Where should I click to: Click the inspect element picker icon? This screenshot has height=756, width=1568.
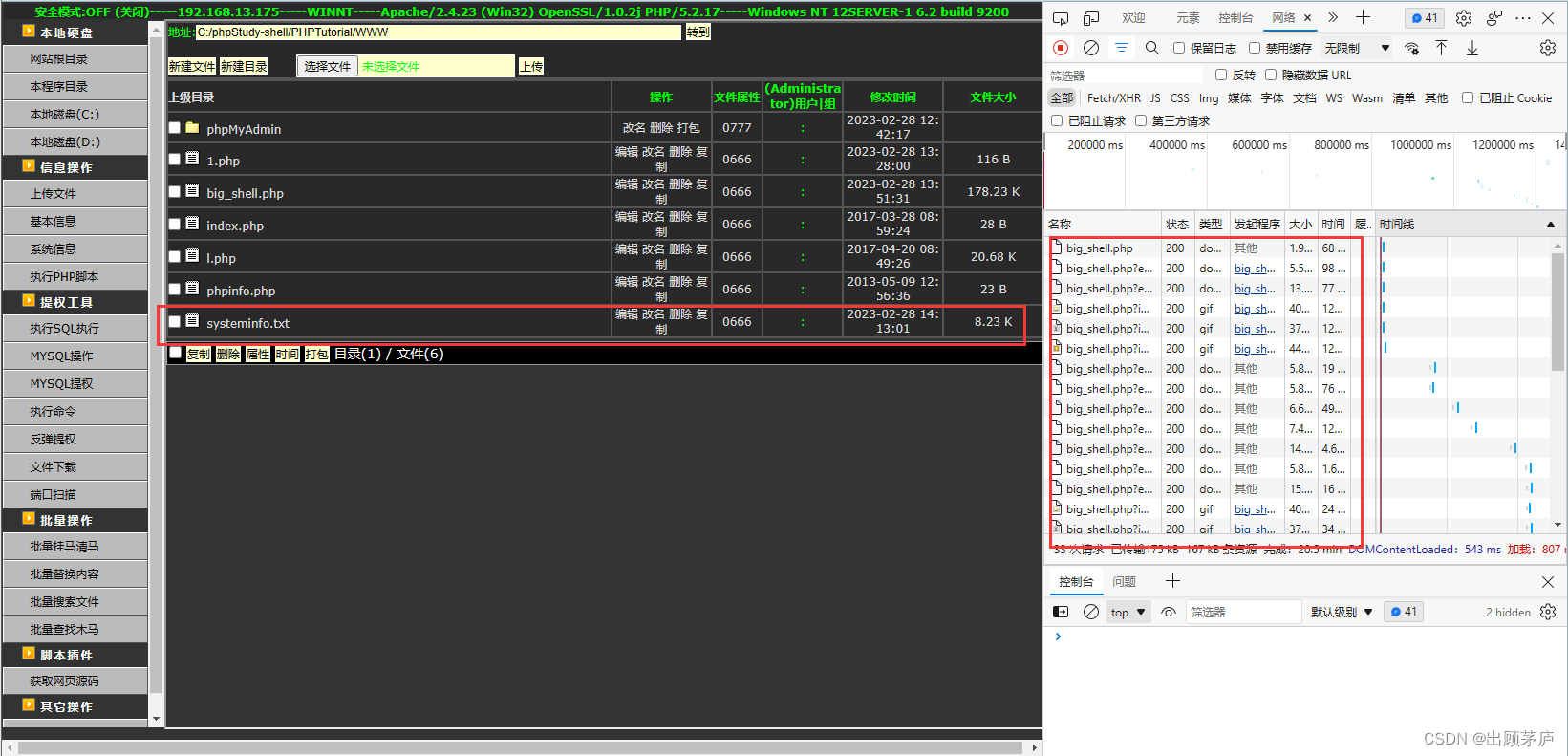click(x=1061, y=18)
